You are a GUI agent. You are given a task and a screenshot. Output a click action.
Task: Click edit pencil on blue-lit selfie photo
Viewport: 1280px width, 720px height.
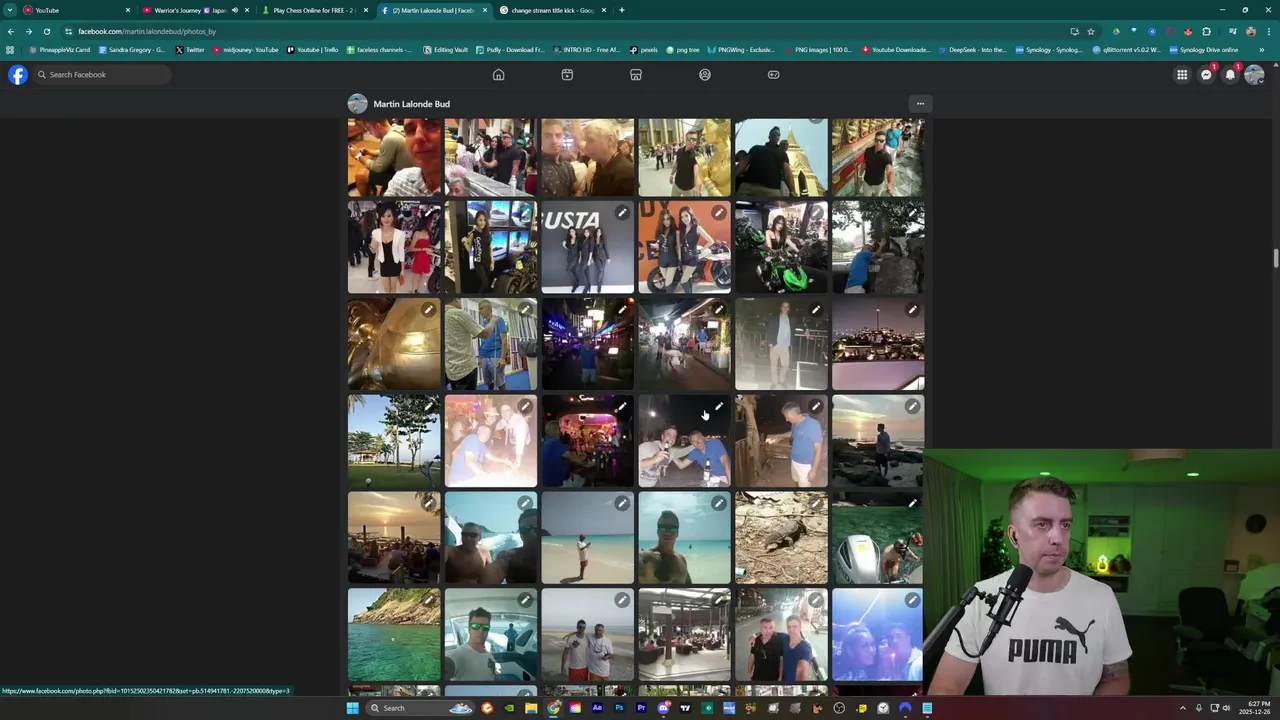(x=912, y=600)
